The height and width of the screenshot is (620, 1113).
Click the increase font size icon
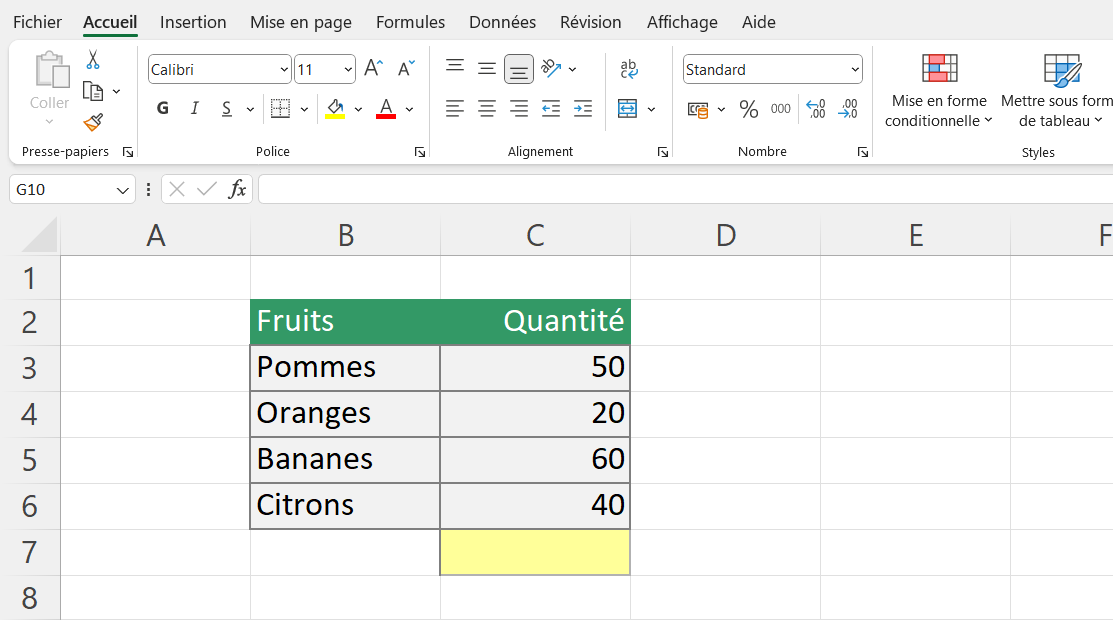pos(373,69)
